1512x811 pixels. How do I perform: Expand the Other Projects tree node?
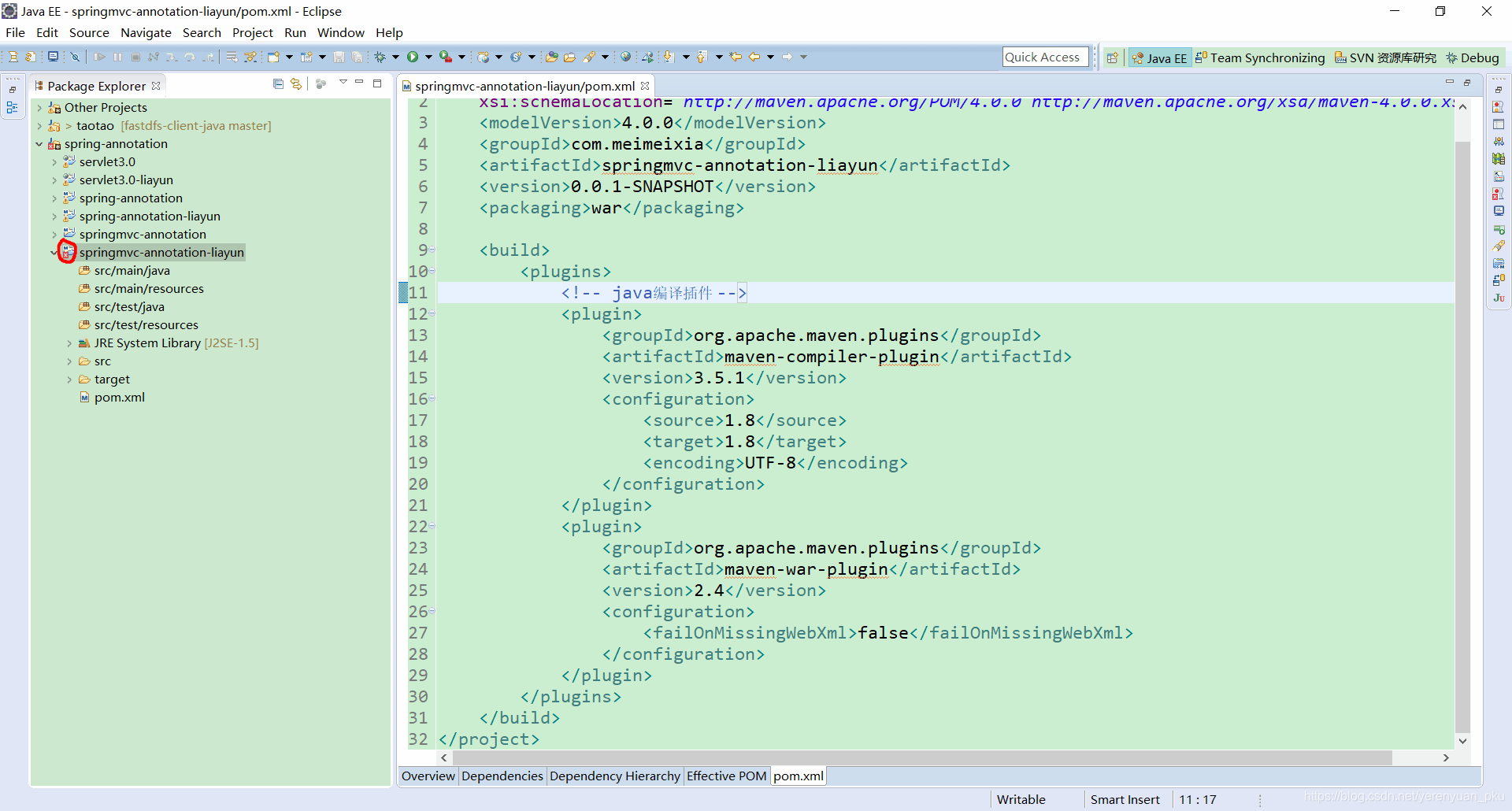(39, 108)
